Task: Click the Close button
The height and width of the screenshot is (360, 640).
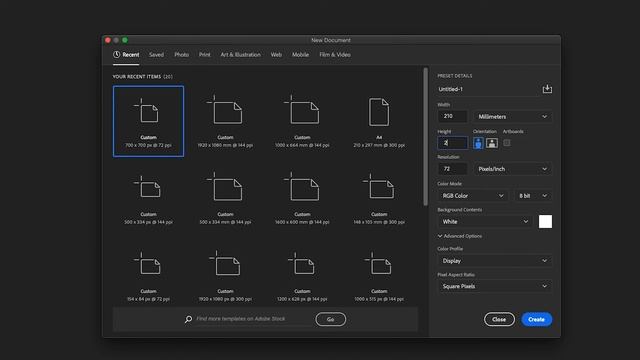Action: tap(499, 319)
